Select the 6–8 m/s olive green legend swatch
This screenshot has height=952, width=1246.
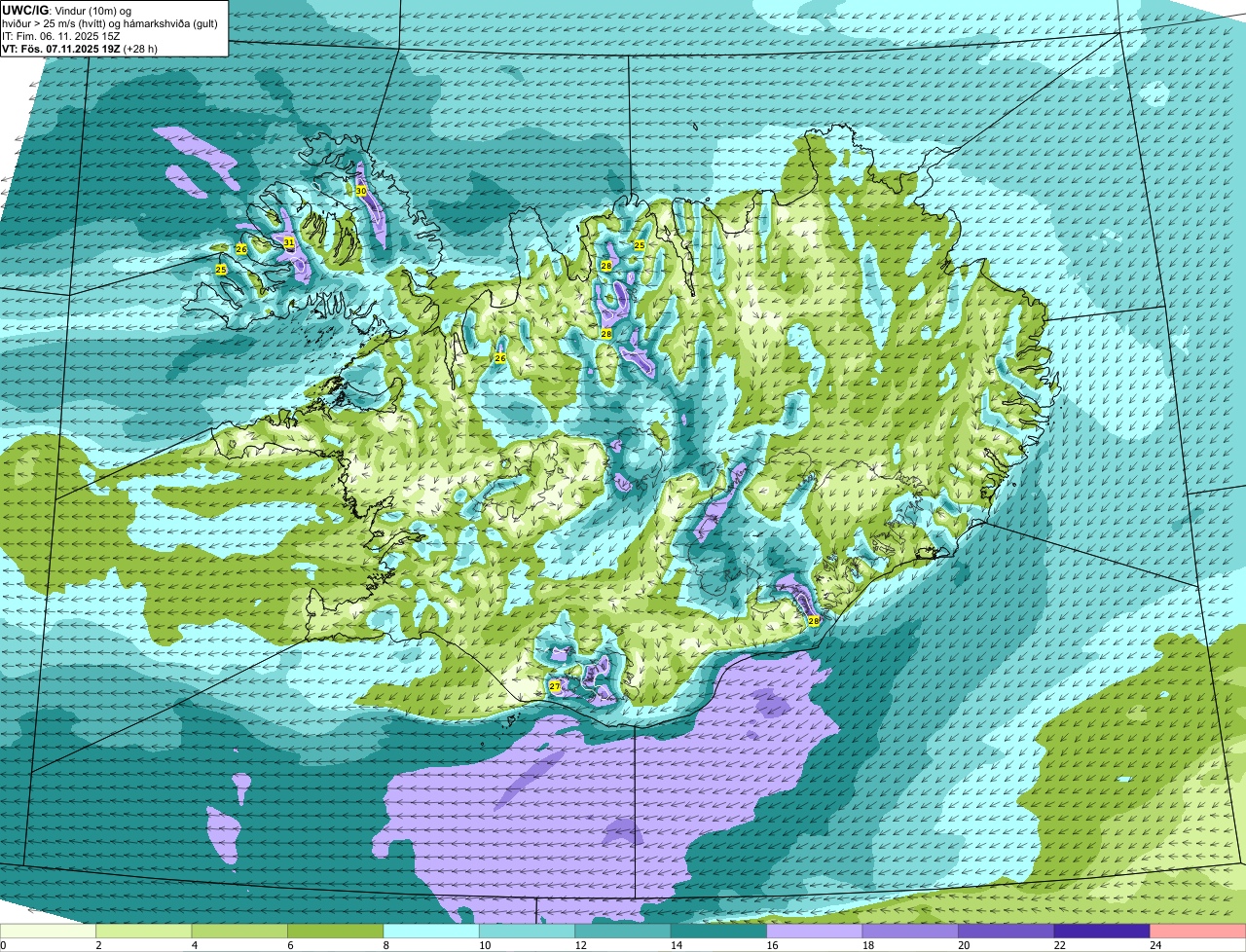pyautogui.click(x=336, y=932)
